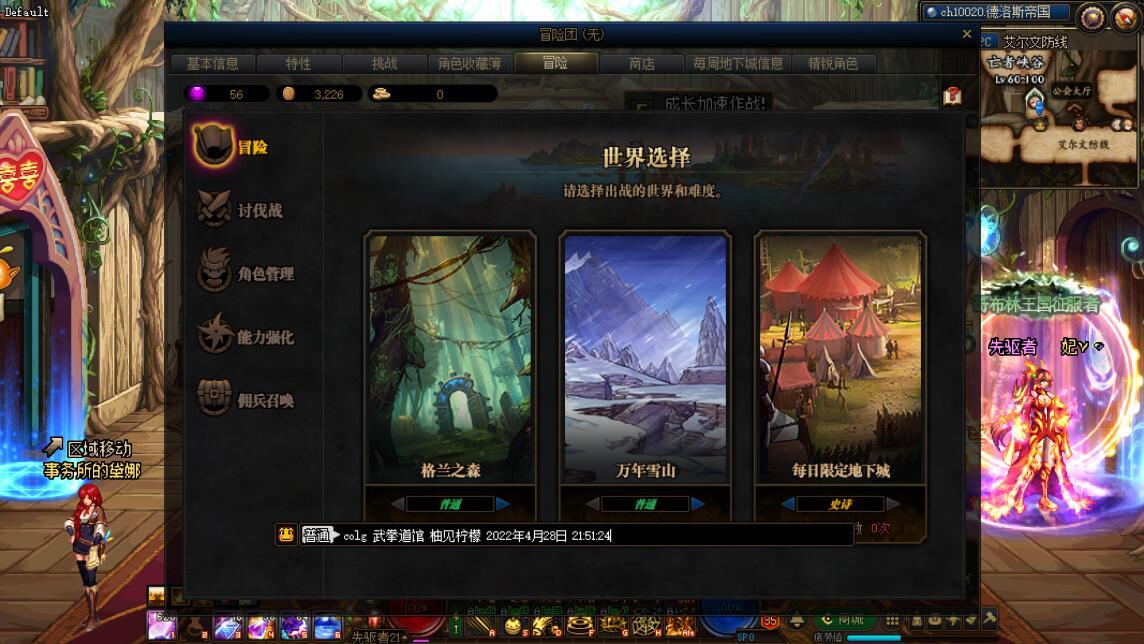1144x644 pixels.
Task: Choose the 万年雪山 world card
Action: click(645, 357)
